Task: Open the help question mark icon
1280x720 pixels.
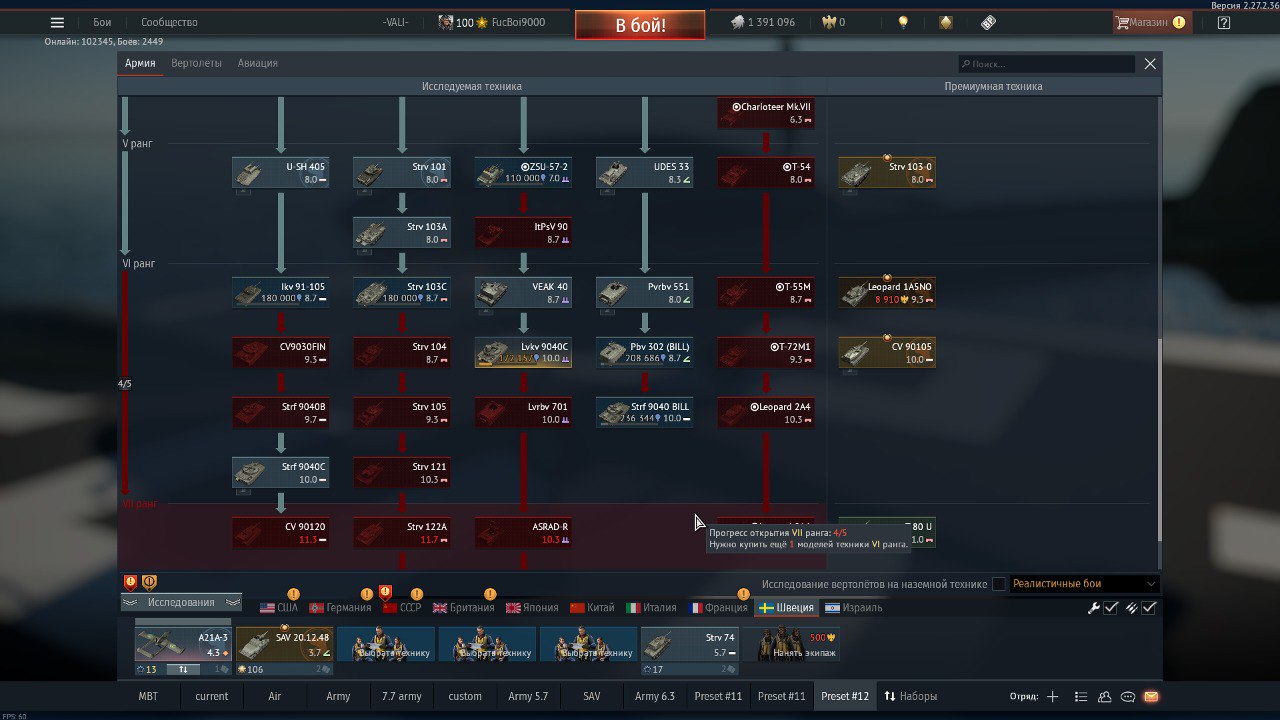Action: 1224,22
